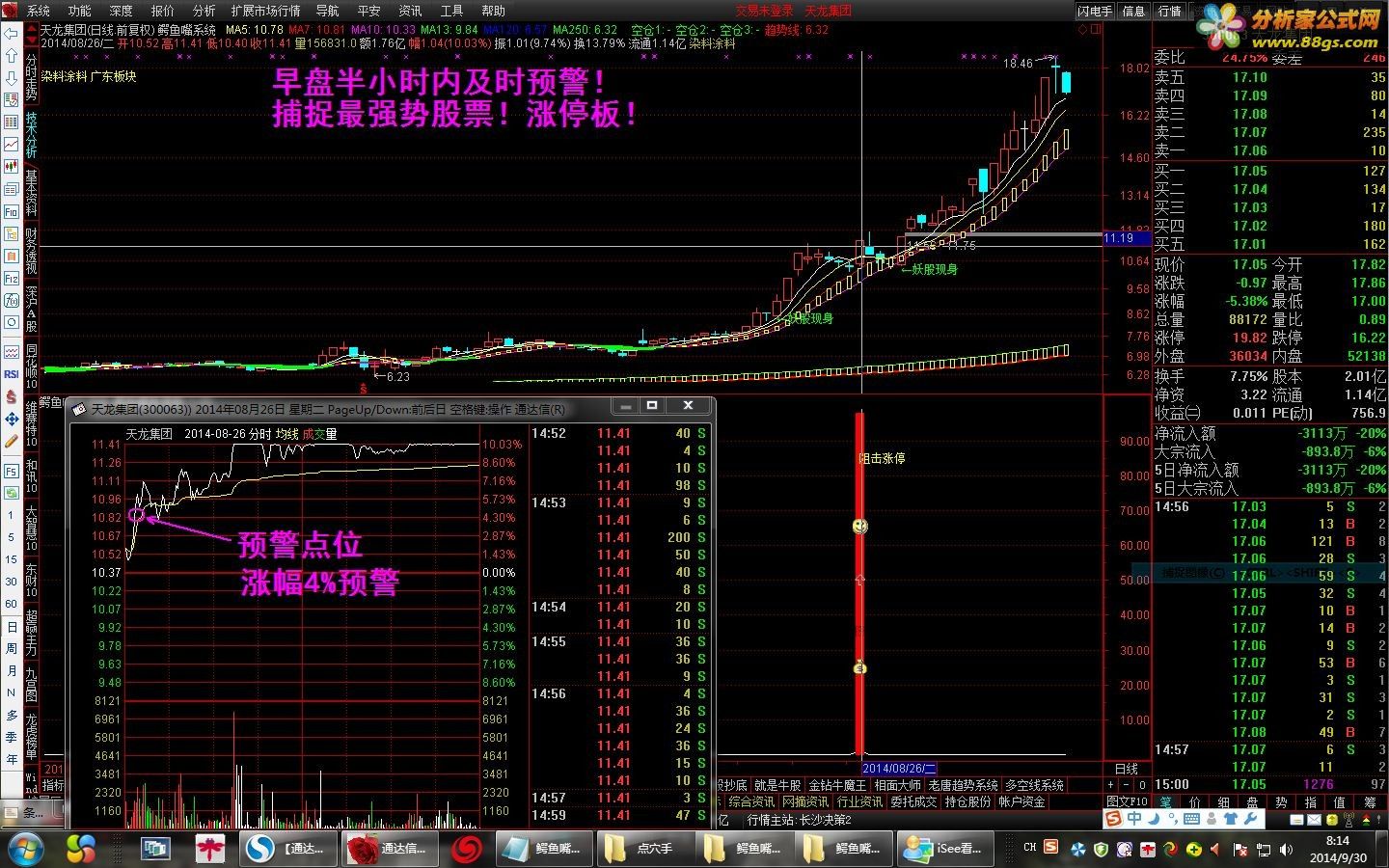Screen dimensions: 1389x868
Task: Click the minus zoom button beside 日线
Action: [x=1127, y=786]
